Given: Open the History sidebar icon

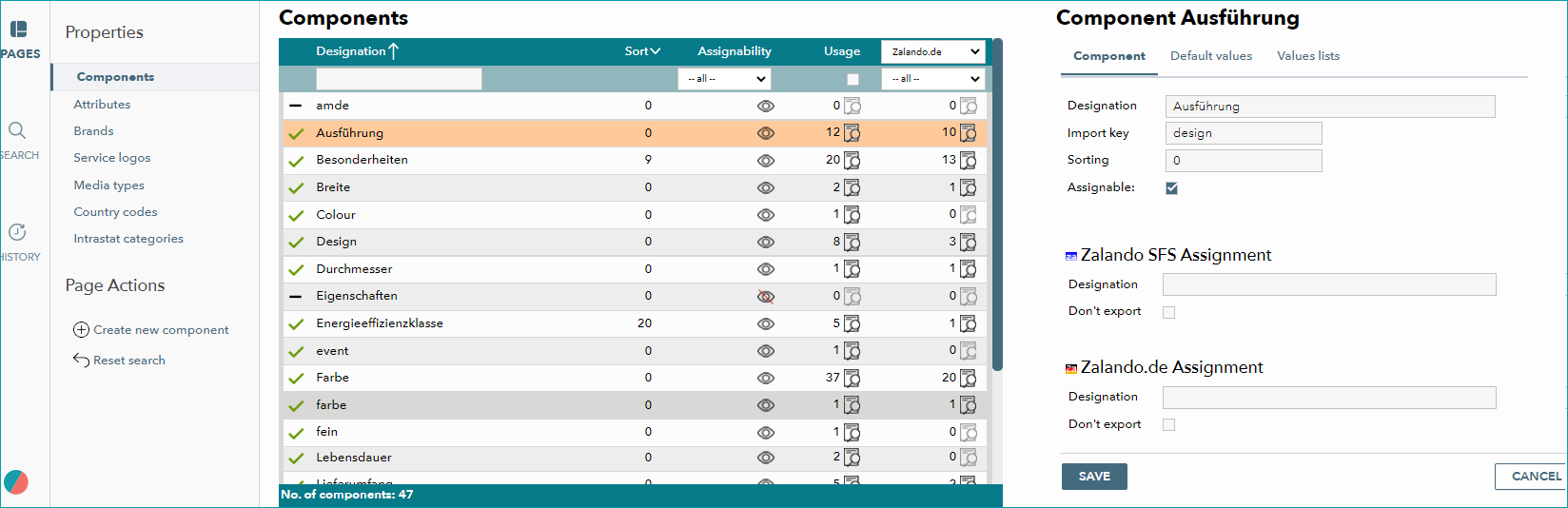Looking at the screenshot, I should click(x=17, y=232).
